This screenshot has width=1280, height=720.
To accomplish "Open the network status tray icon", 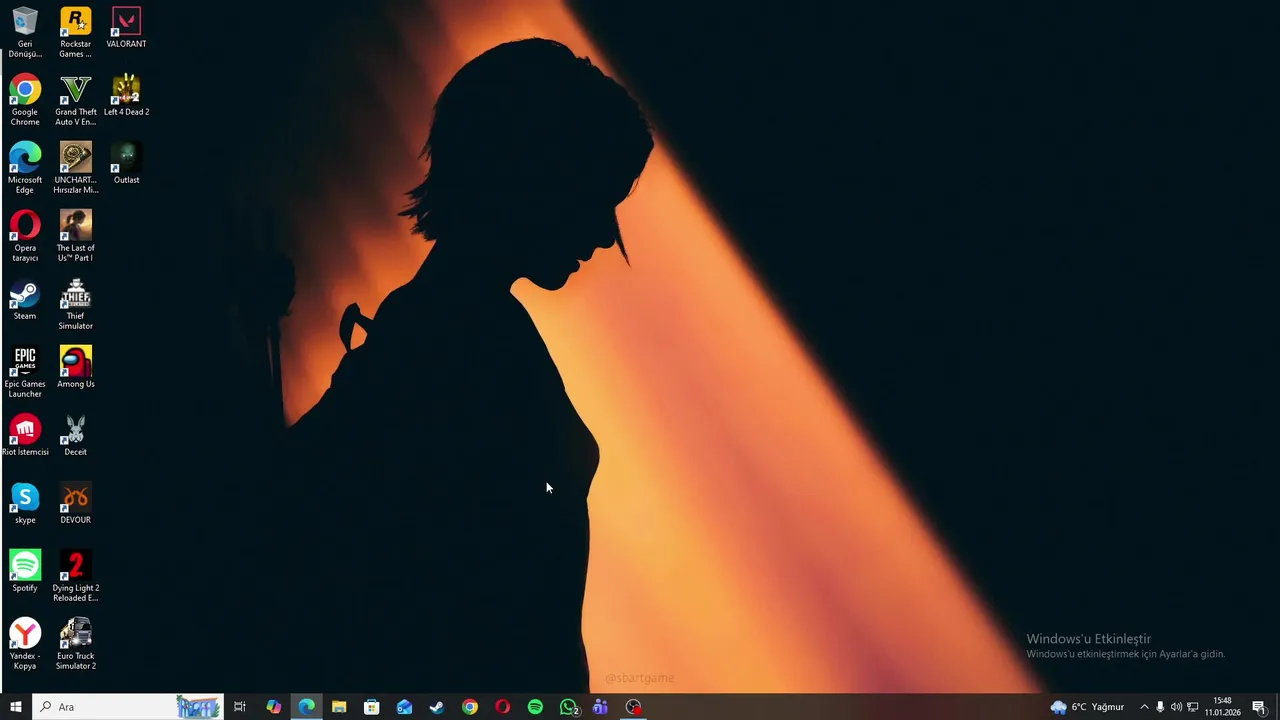I will click(1192, 707).
